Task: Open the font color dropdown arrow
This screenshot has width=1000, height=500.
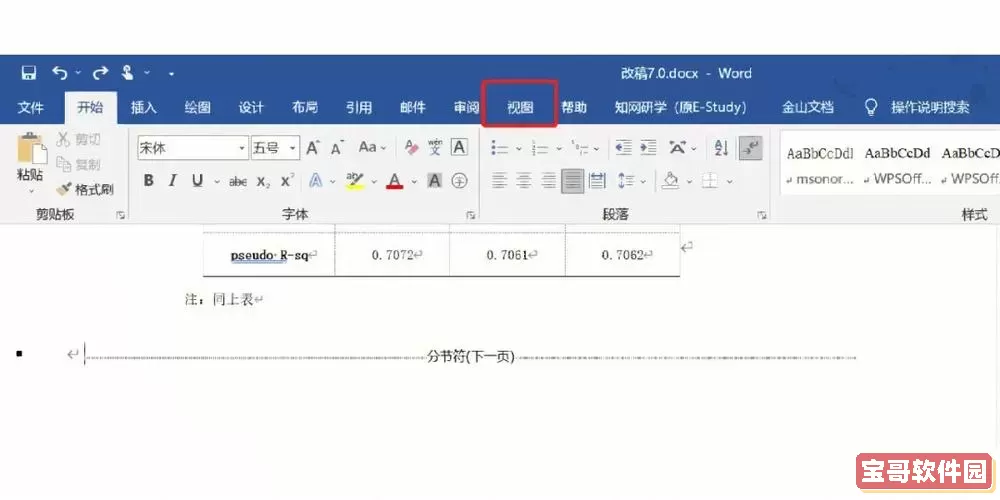Action: coord(415,182)
